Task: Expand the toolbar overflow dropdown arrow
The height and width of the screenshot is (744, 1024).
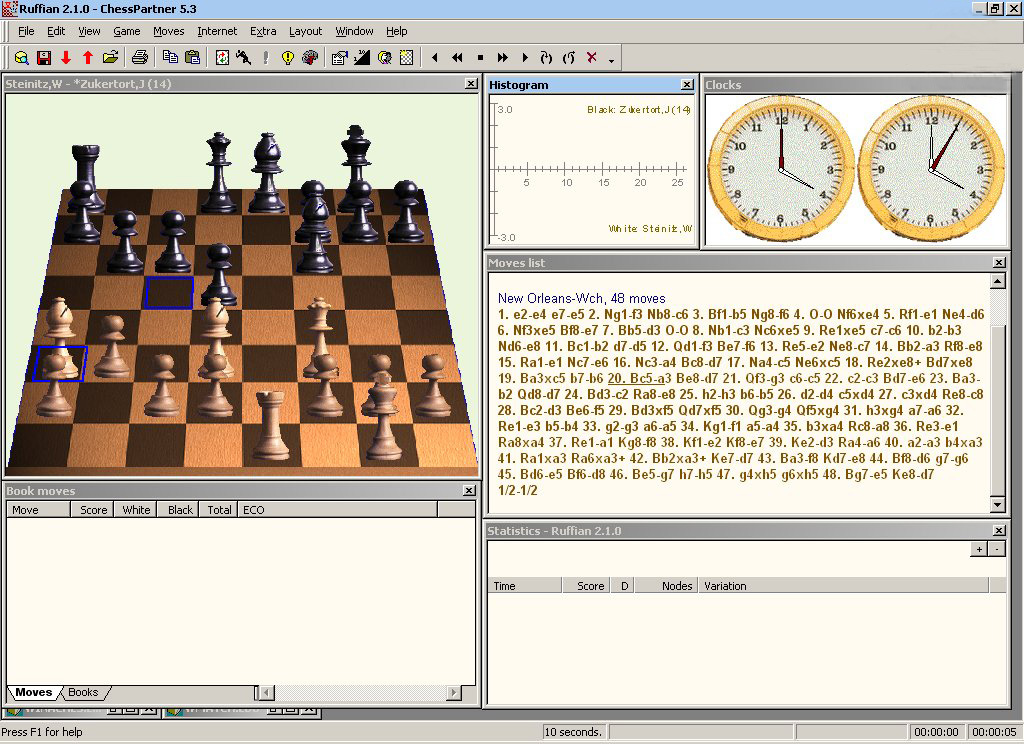Action: coord(611,61)
